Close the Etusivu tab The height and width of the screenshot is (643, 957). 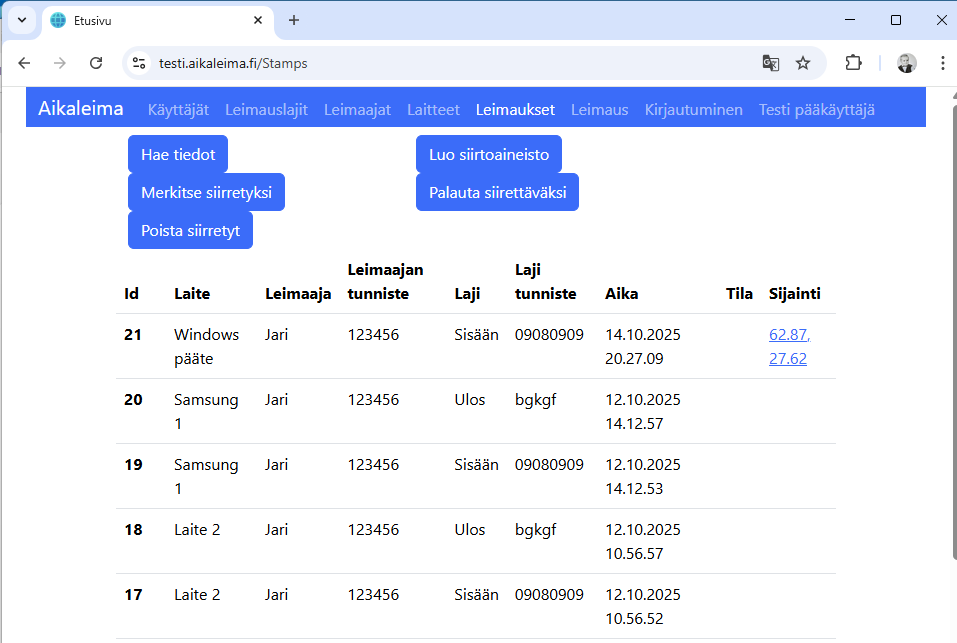pyautogui.click(x=258, y=20)
